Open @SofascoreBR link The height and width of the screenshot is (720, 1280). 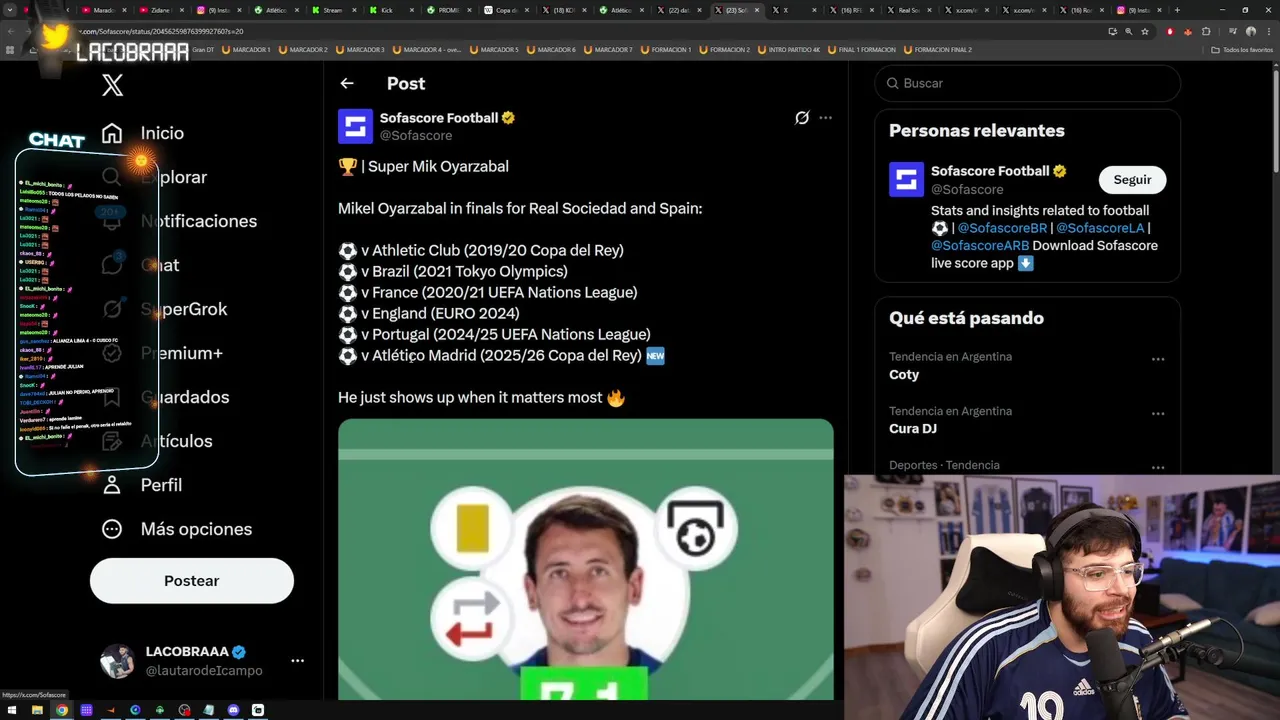coord(1002,228)
